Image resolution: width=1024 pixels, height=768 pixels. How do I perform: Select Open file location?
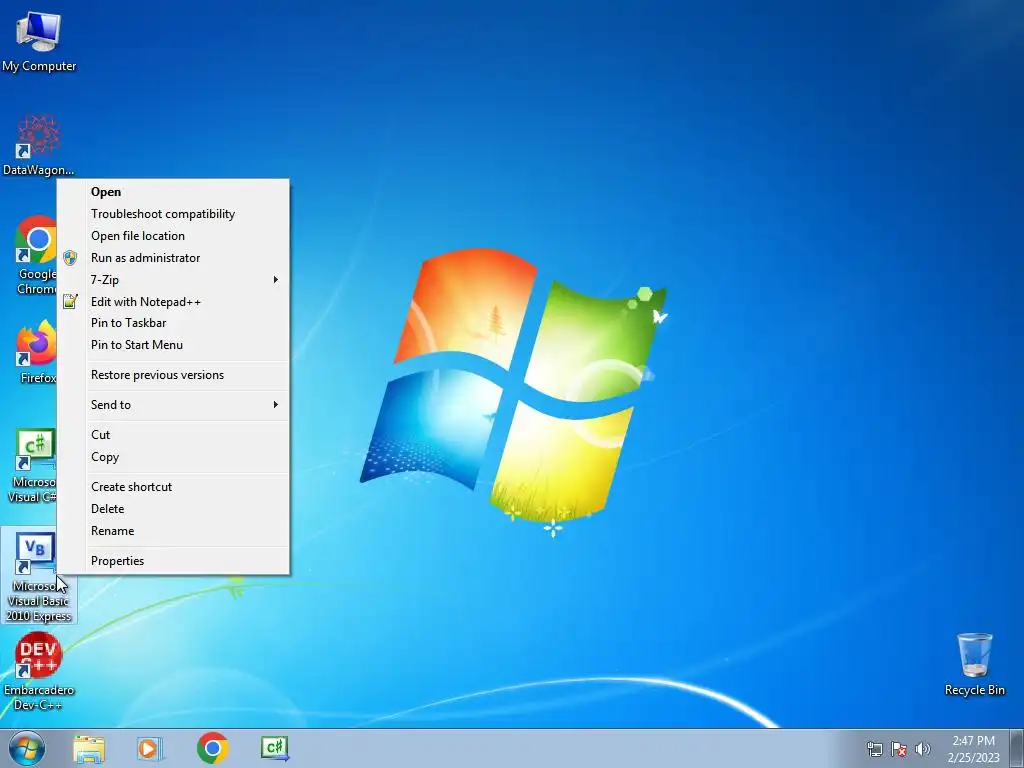[173, 236]
